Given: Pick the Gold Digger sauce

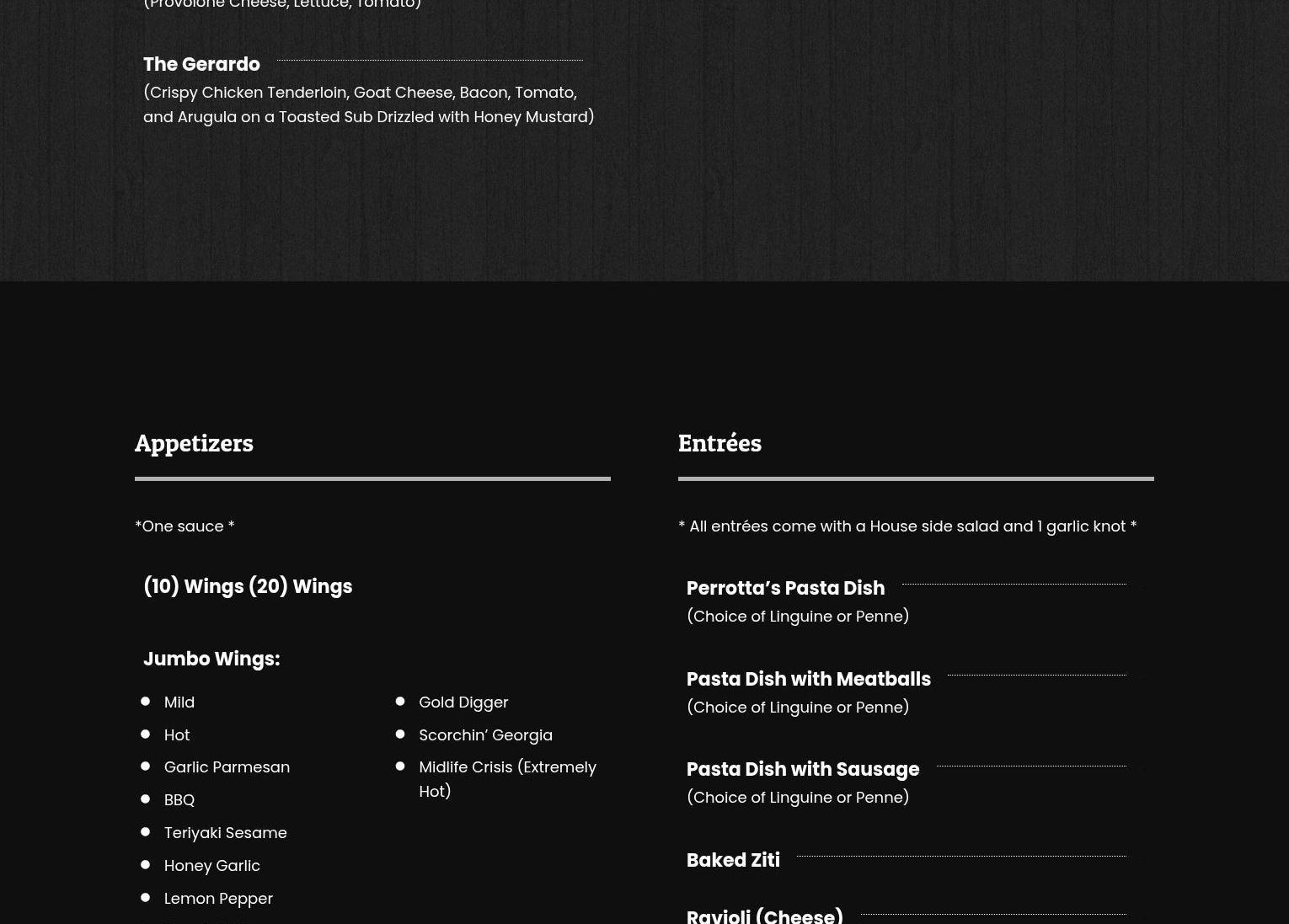Looking at the screenshot, I should 463,702.
